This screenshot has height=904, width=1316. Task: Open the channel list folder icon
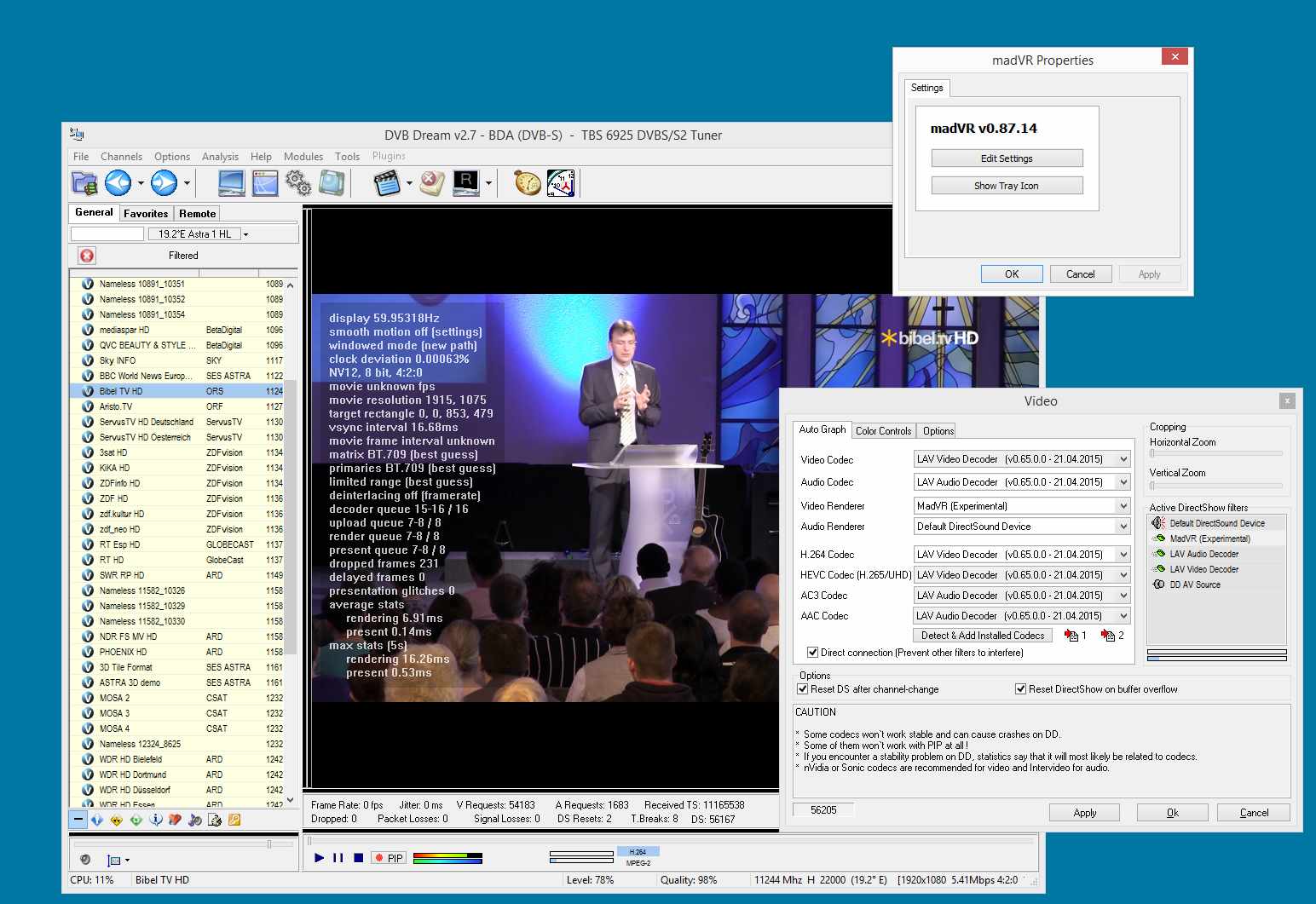click(84, 182)
